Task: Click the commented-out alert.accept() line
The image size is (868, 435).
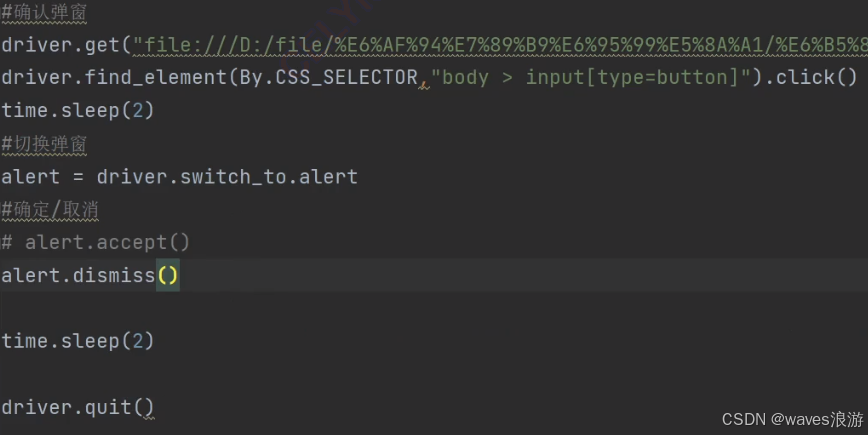Action: click(95, 242)
